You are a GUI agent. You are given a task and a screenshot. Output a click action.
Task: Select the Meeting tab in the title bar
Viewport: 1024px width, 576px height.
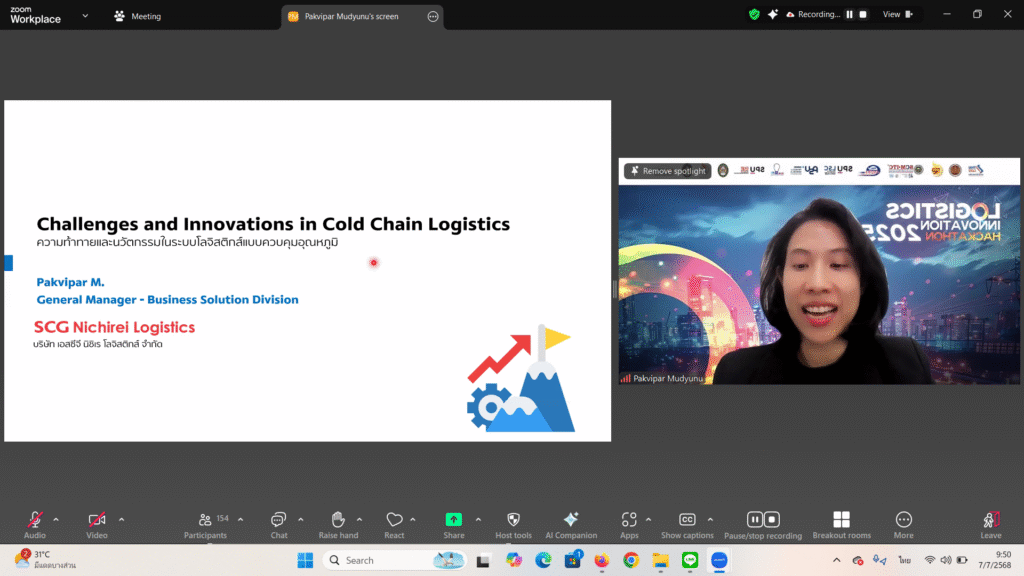[138, 16]
